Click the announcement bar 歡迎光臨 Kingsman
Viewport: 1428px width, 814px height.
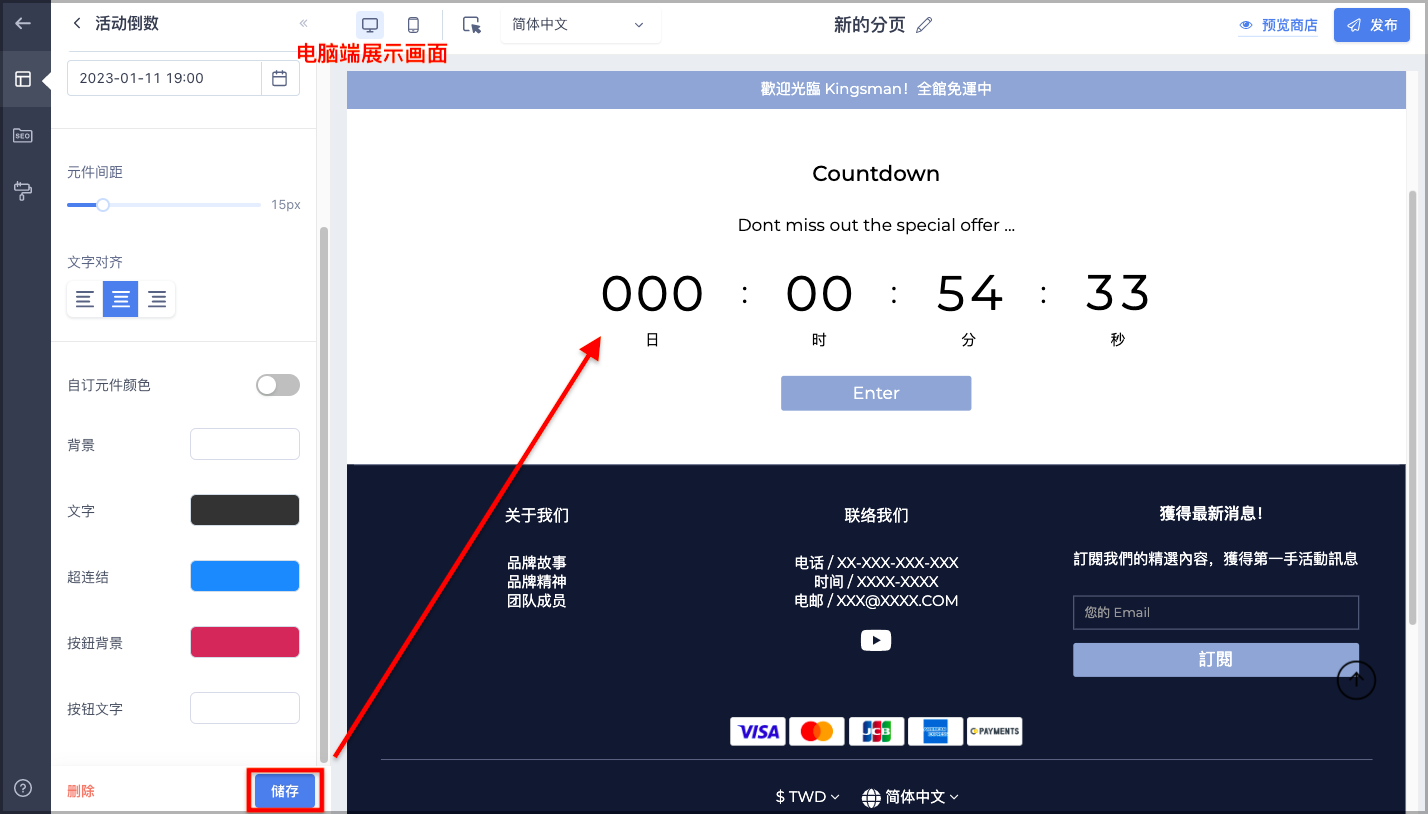876,89
